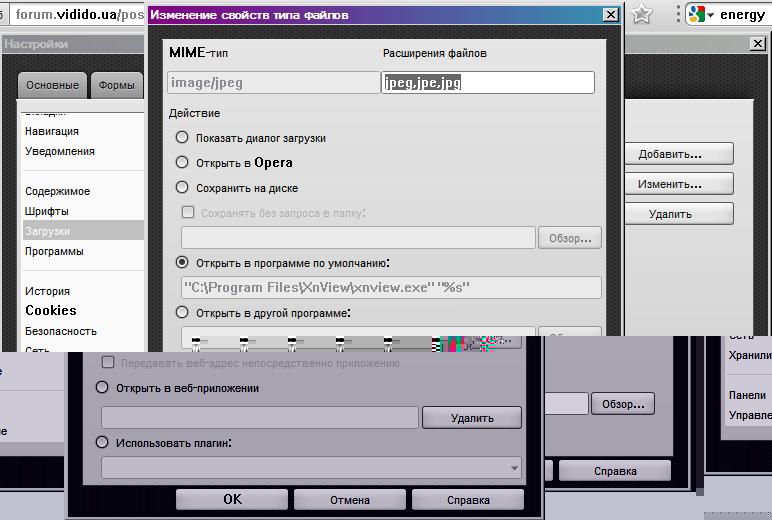Click Справка in file type dialog
The image size is (772, 520).
coord(468,499)
